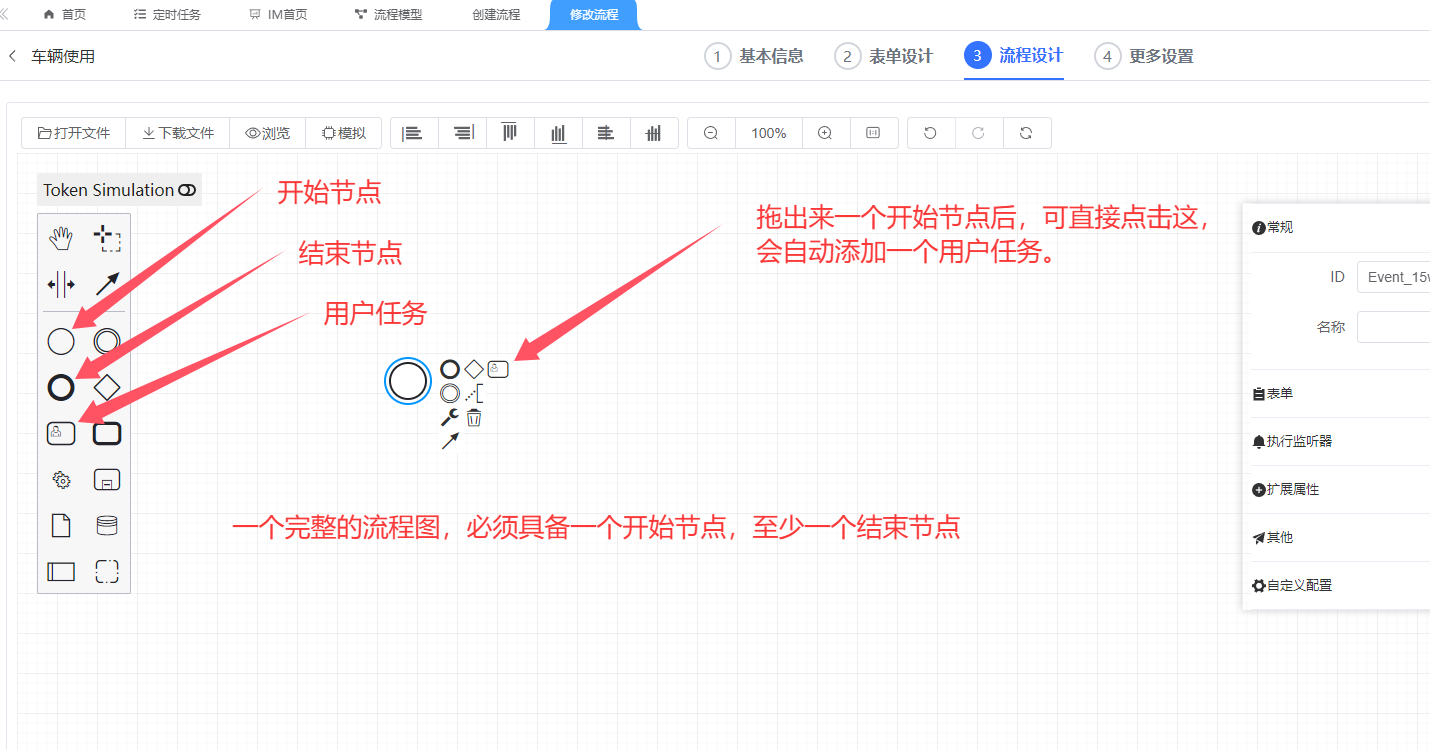Image resolution: width=1430 pixels, height=750 pixels.
Task: Pick the data object page icon in palette
Action: (61, 525)
